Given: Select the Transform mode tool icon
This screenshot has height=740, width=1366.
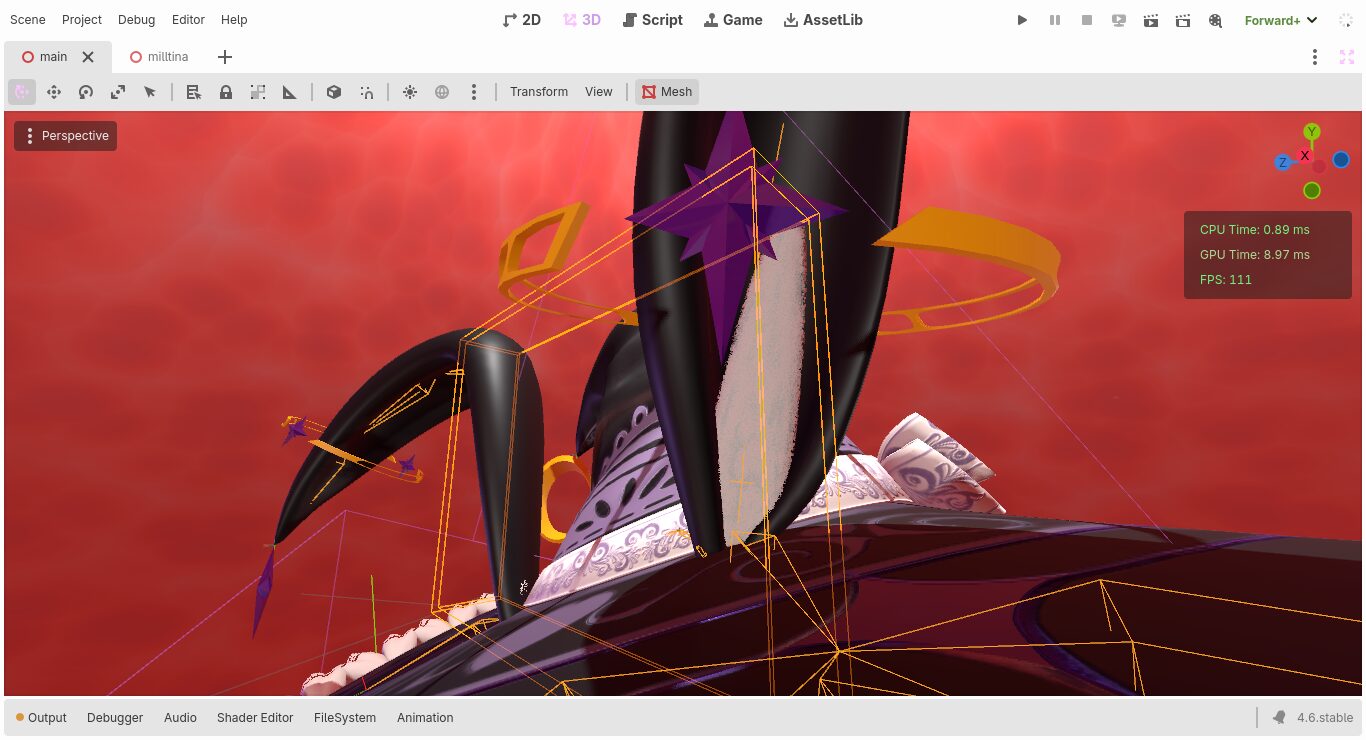Looking at the screenshot, I should click(22, 92).
